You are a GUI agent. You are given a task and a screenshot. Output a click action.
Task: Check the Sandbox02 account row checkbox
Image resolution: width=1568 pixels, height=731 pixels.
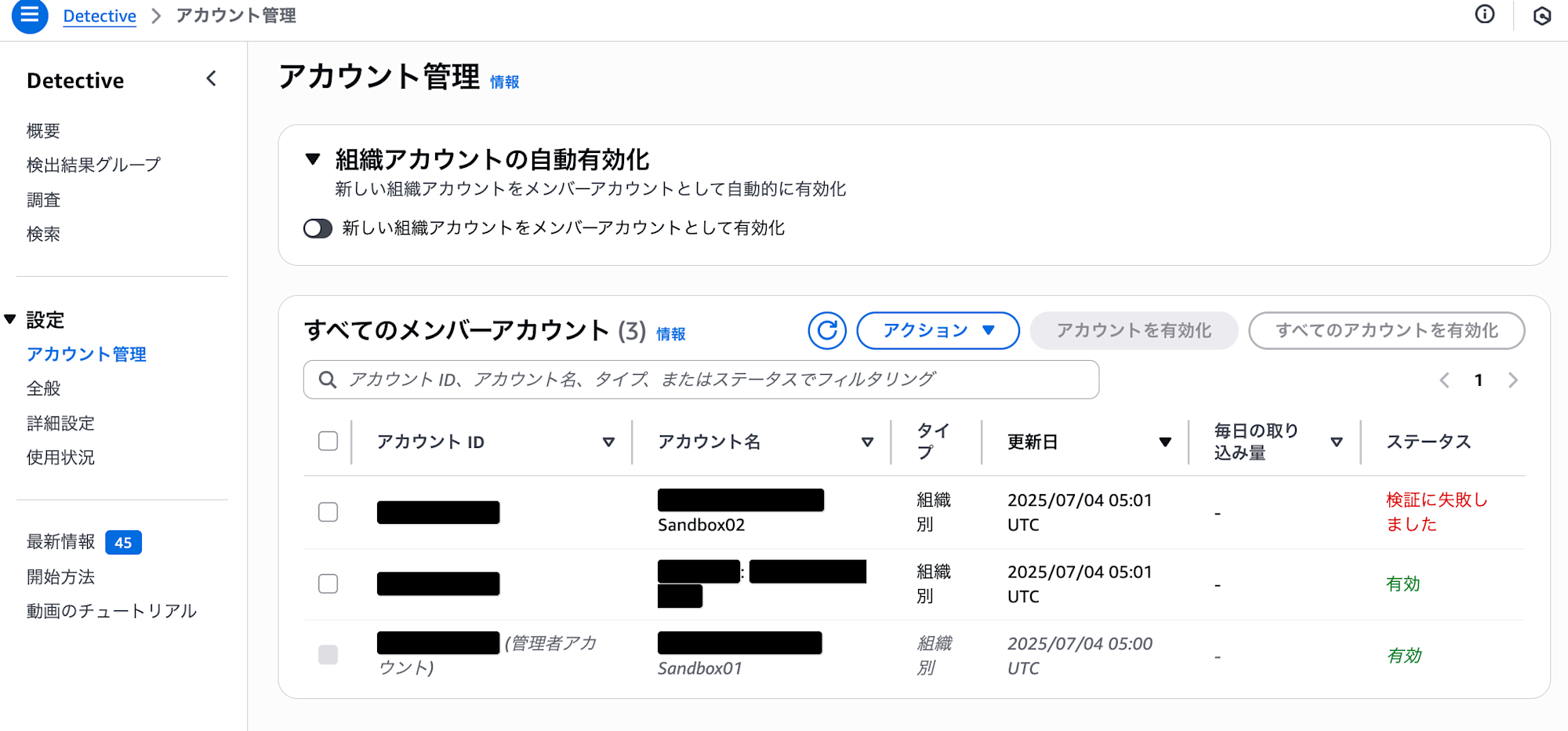[x=328, y=512]
